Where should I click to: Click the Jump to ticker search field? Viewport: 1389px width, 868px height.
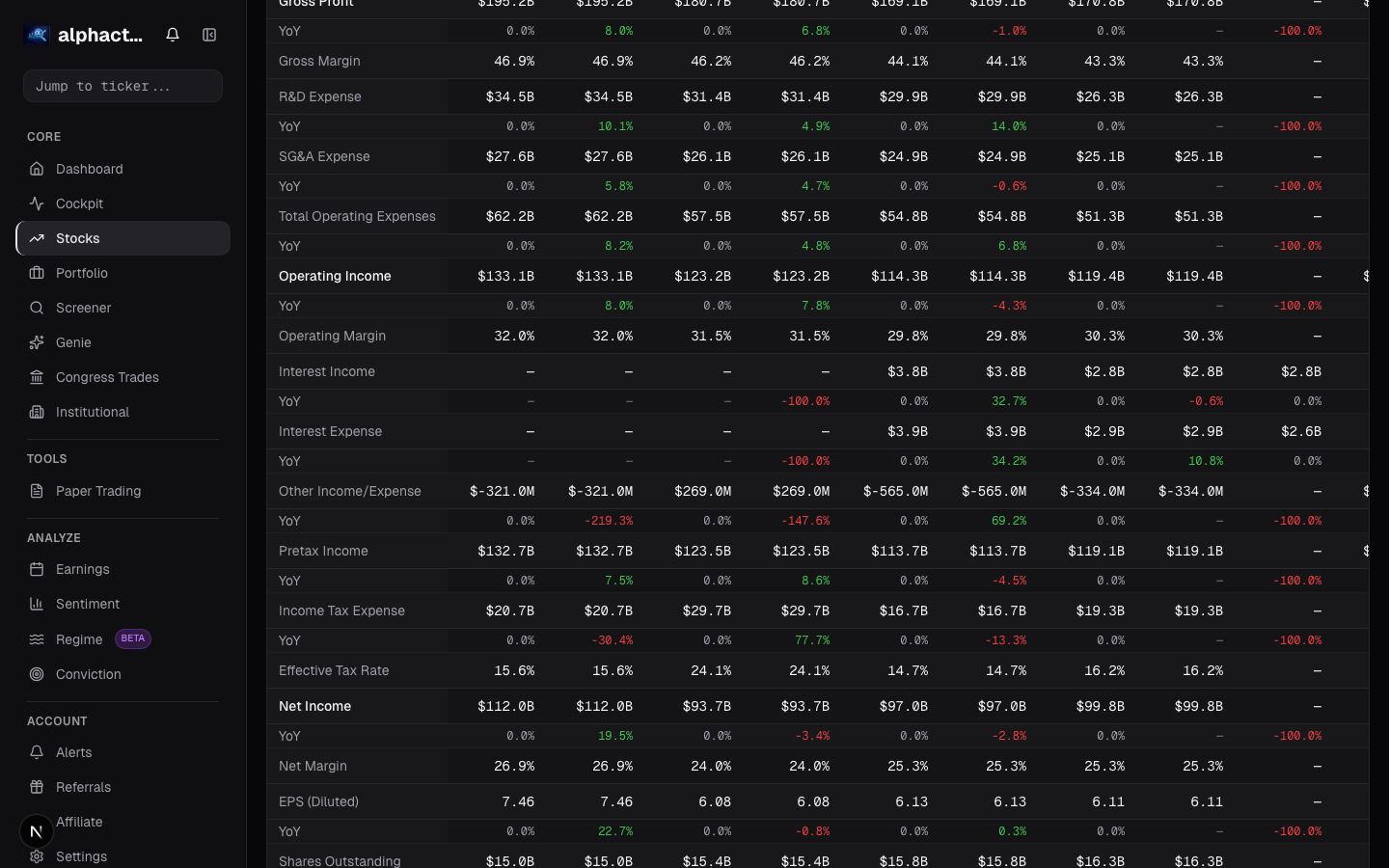(x=123, y=86)
